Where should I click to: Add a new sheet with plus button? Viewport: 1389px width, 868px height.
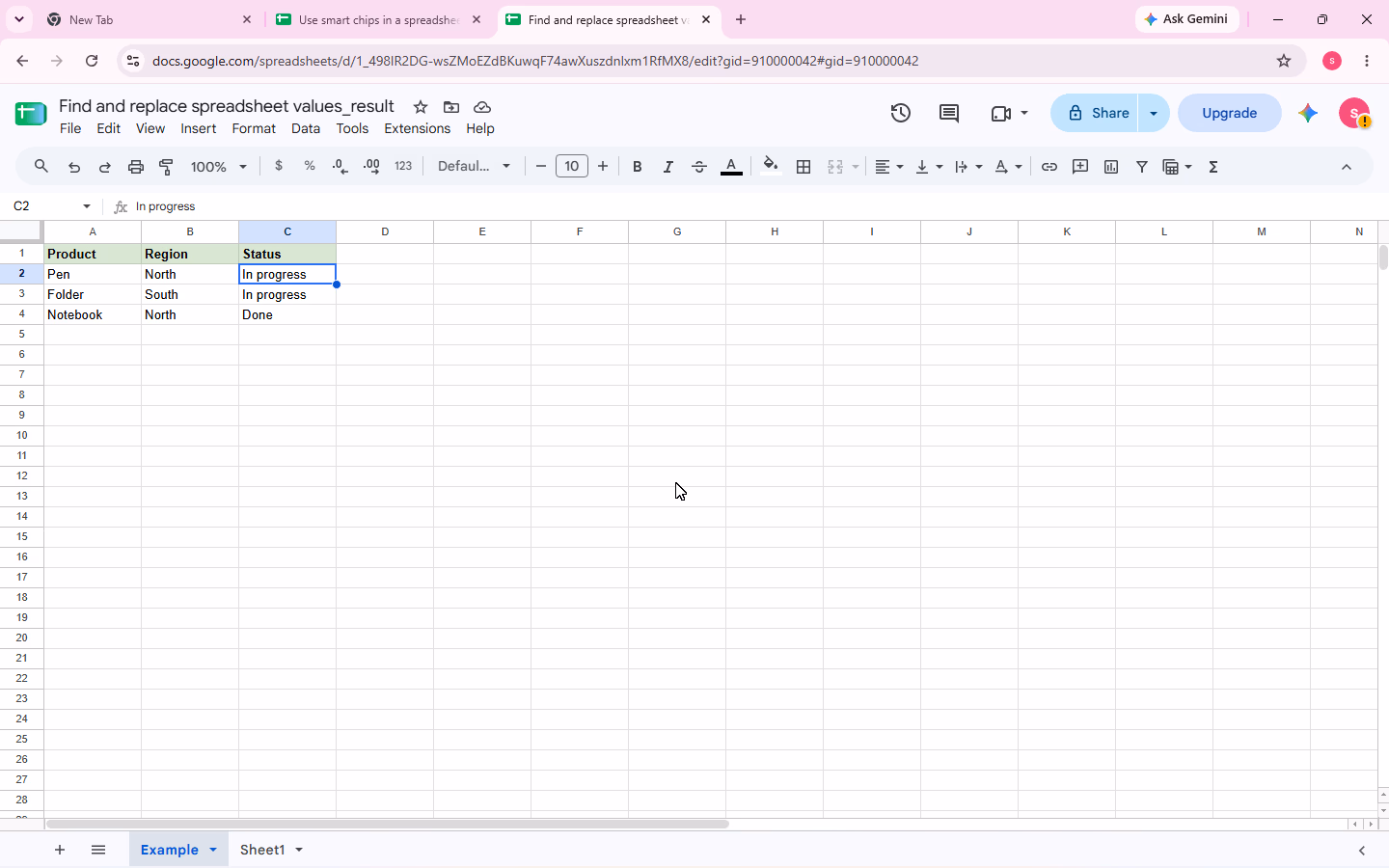60,850
